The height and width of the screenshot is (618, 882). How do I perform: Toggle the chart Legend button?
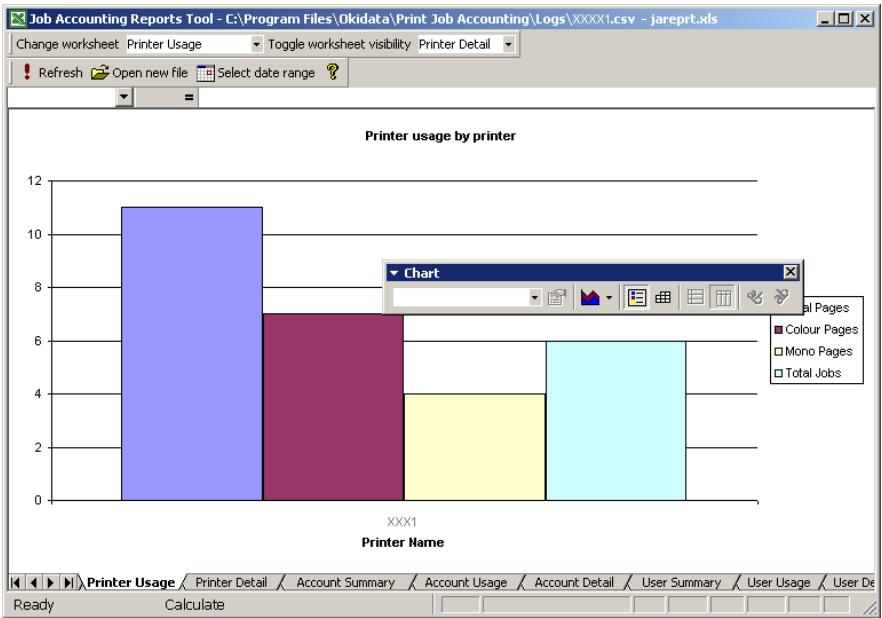point(636,297)
